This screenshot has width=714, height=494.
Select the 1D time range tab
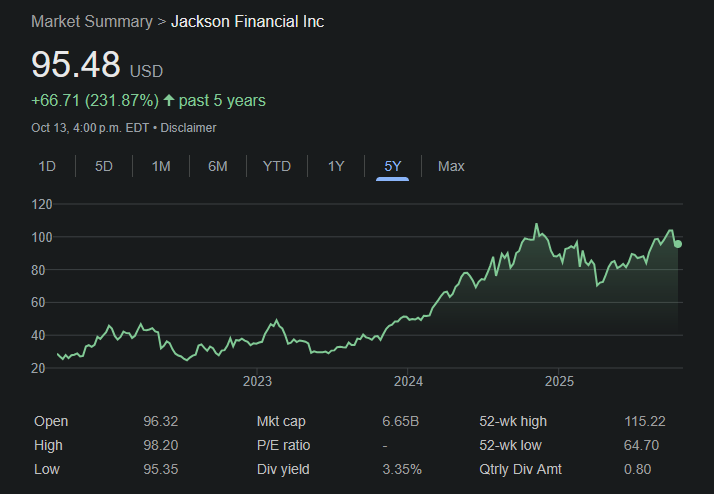coord(47,166)
